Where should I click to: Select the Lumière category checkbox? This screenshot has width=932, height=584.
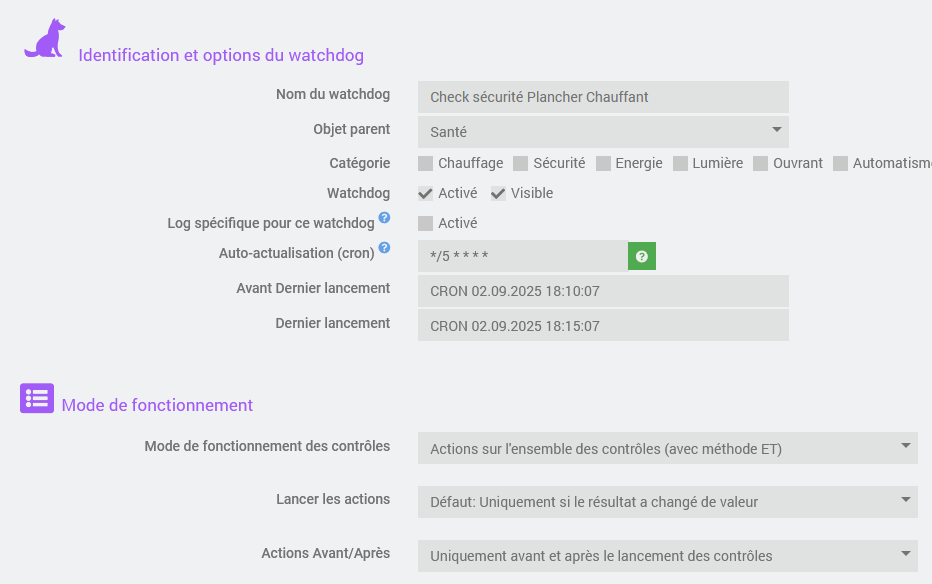pyautogui.click(x=681, y=163)
